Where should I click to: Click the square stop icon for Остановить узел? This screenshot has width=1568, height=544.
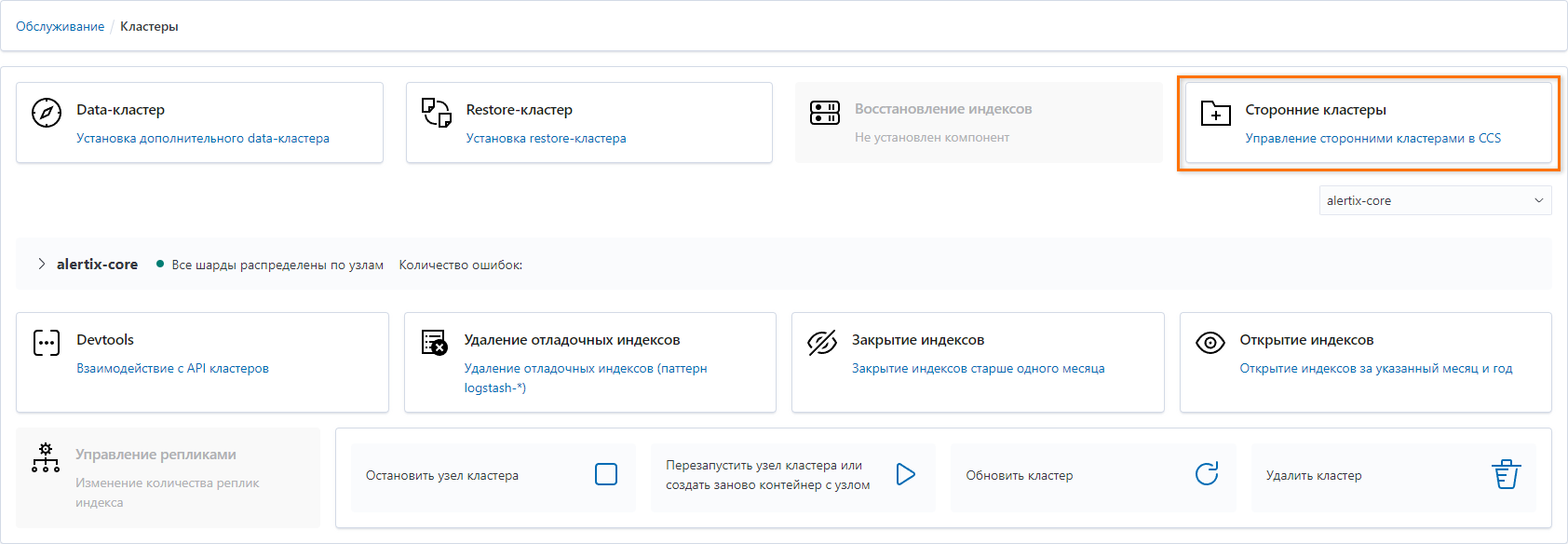[x=606, y=474]
